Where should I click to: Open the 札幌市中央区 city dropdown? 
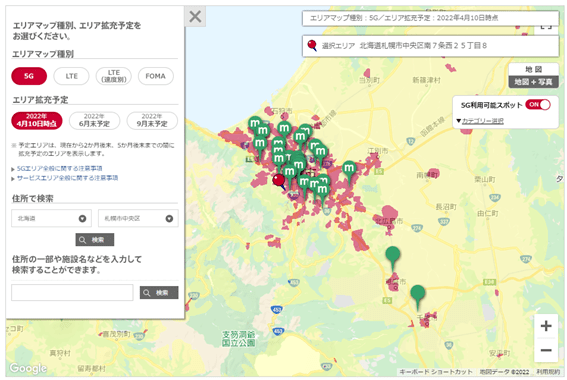[x=138, y=218]
